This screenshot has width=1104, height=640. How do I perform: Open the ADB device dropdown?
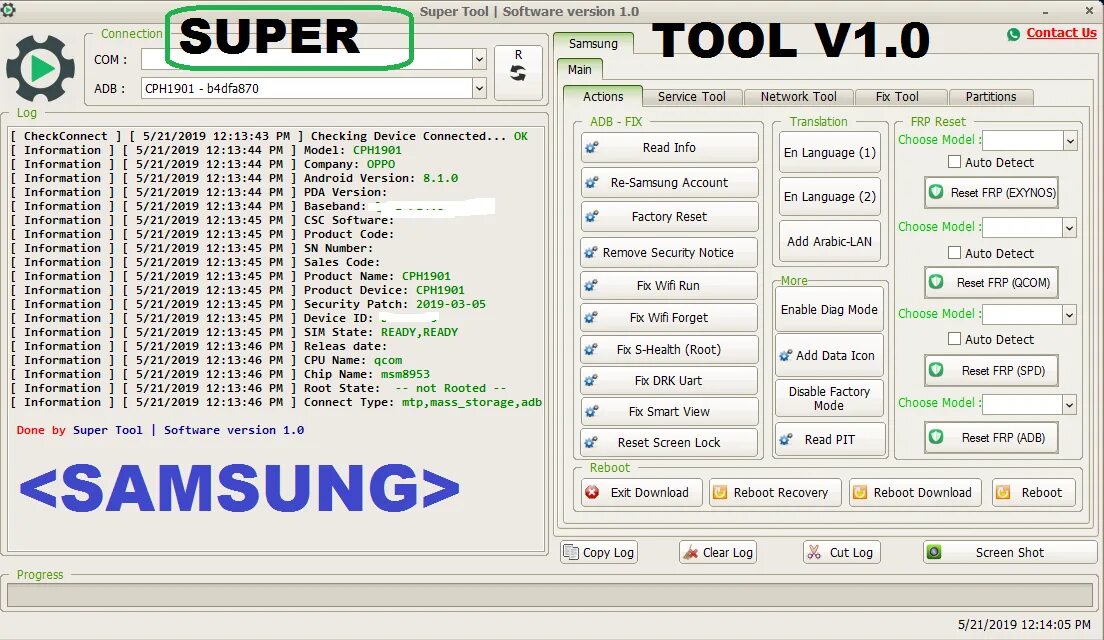[x=479, y=88]
